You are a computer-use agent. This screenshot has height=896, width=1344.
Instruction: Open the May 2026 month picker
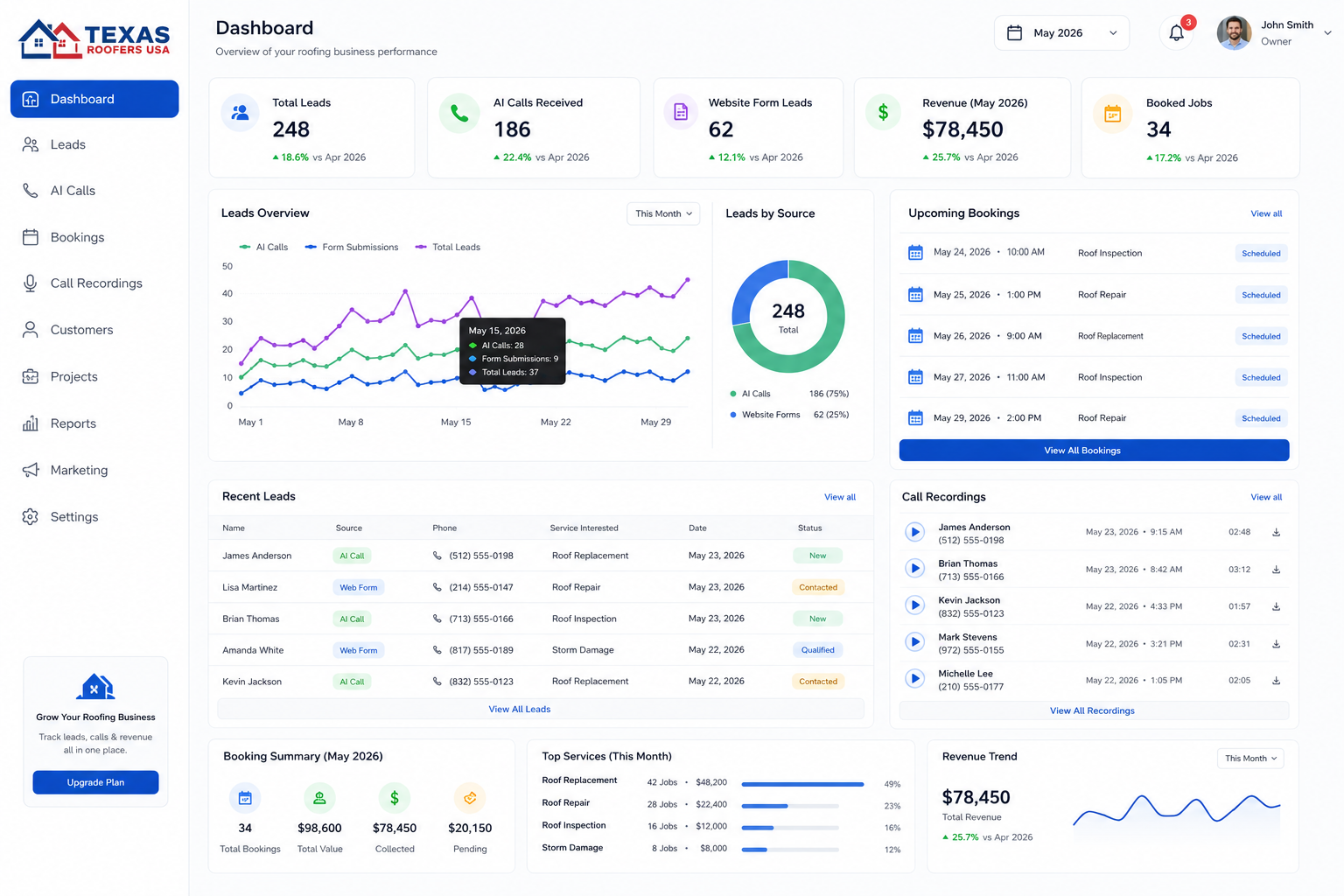[1061, 33]
